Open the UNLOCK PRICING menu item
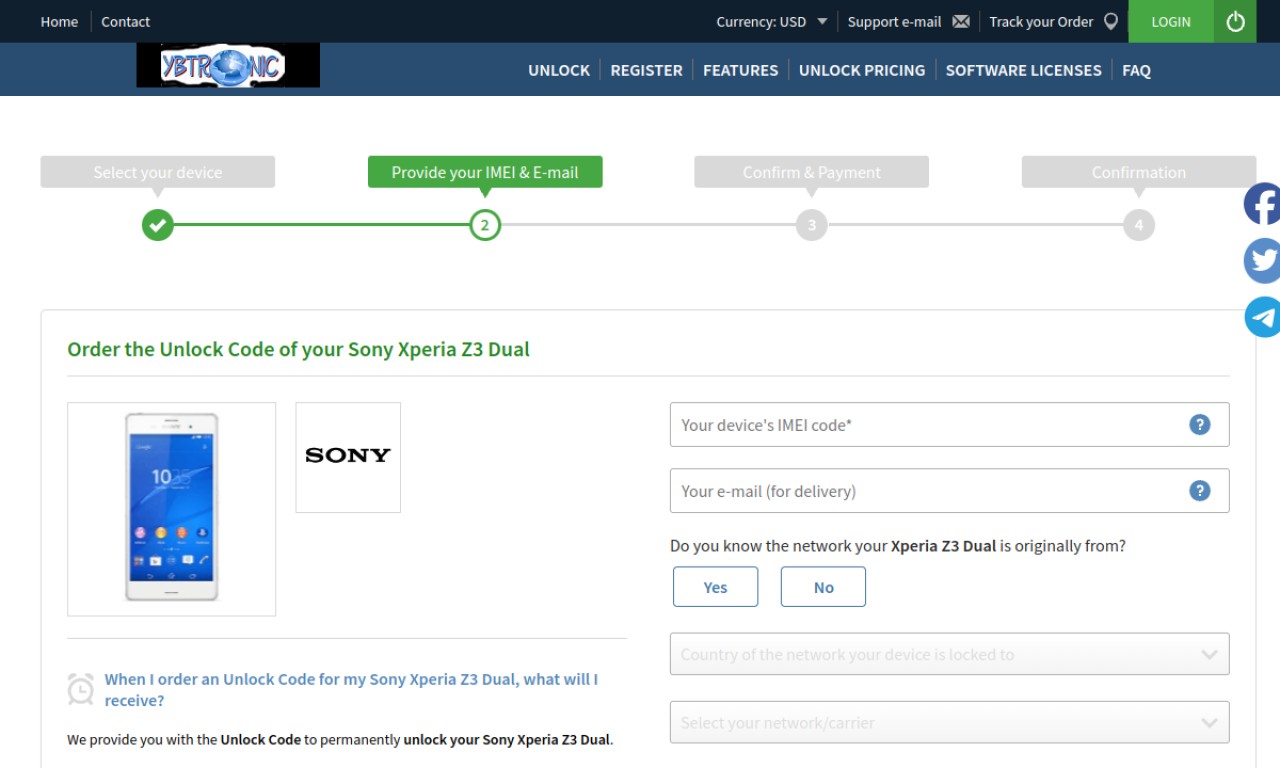 click(862, 70)
